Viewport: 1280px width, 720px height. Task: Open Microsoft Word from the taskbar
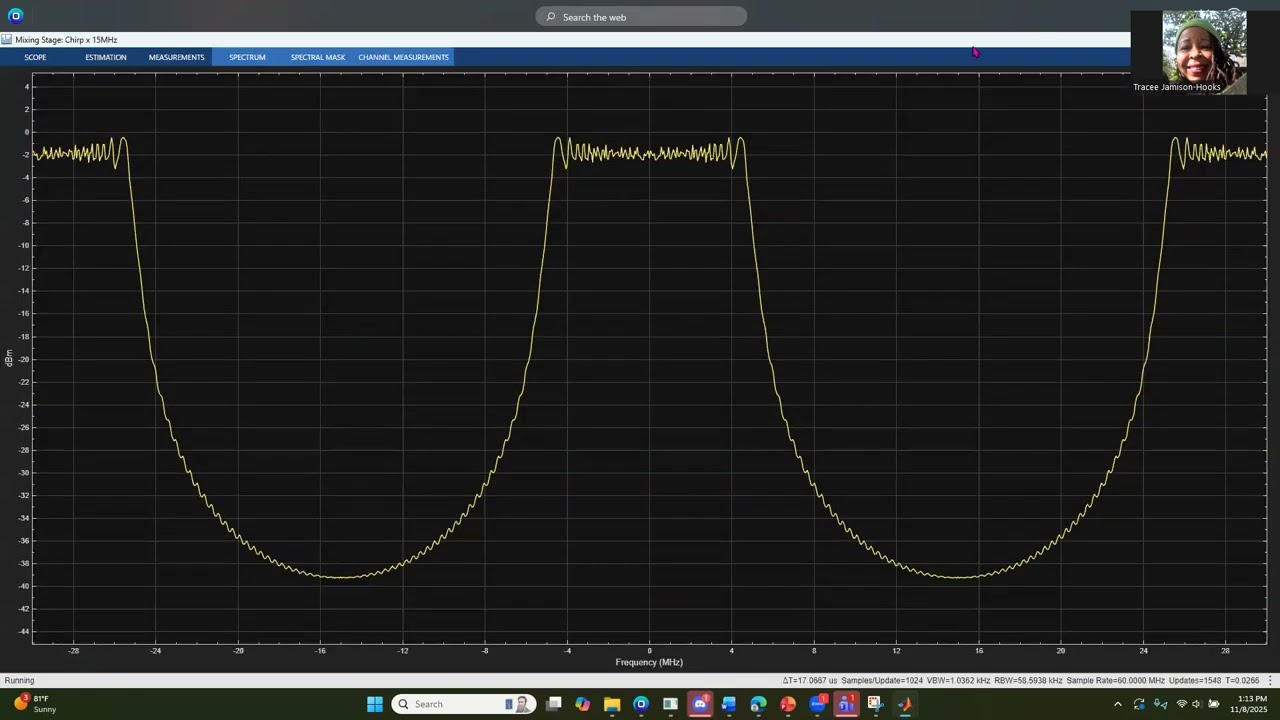point(729,704)
